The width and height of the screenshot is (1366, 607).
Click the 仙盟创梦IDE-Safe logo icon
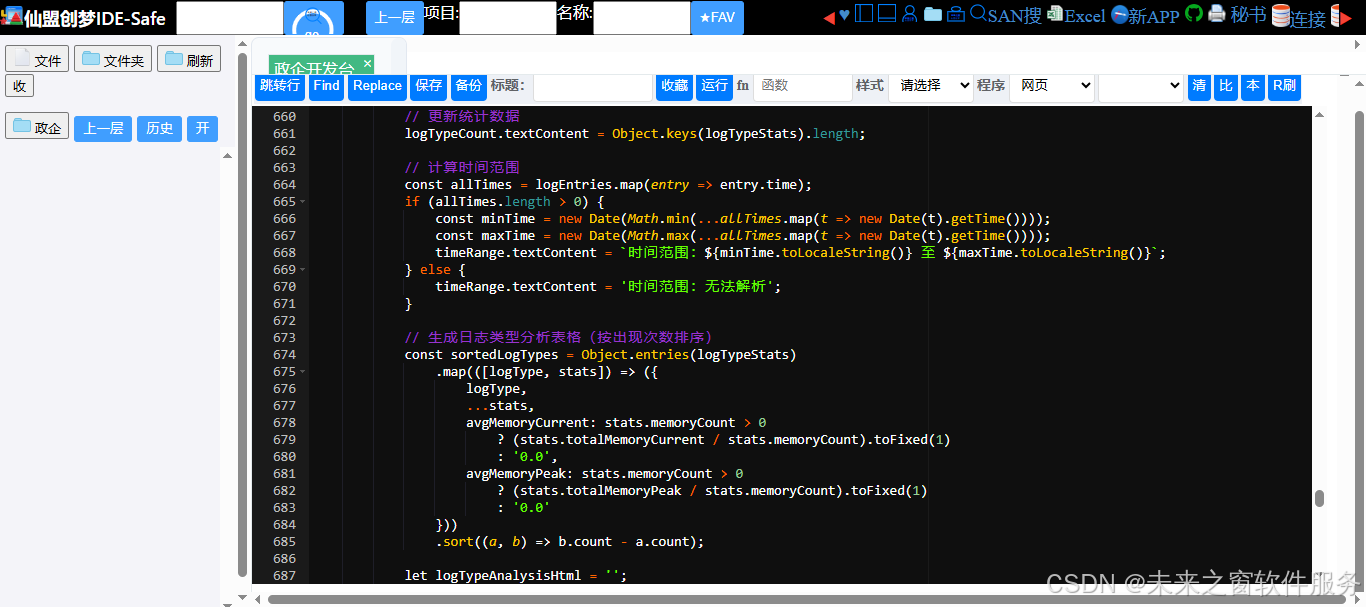tap(12, 18)
